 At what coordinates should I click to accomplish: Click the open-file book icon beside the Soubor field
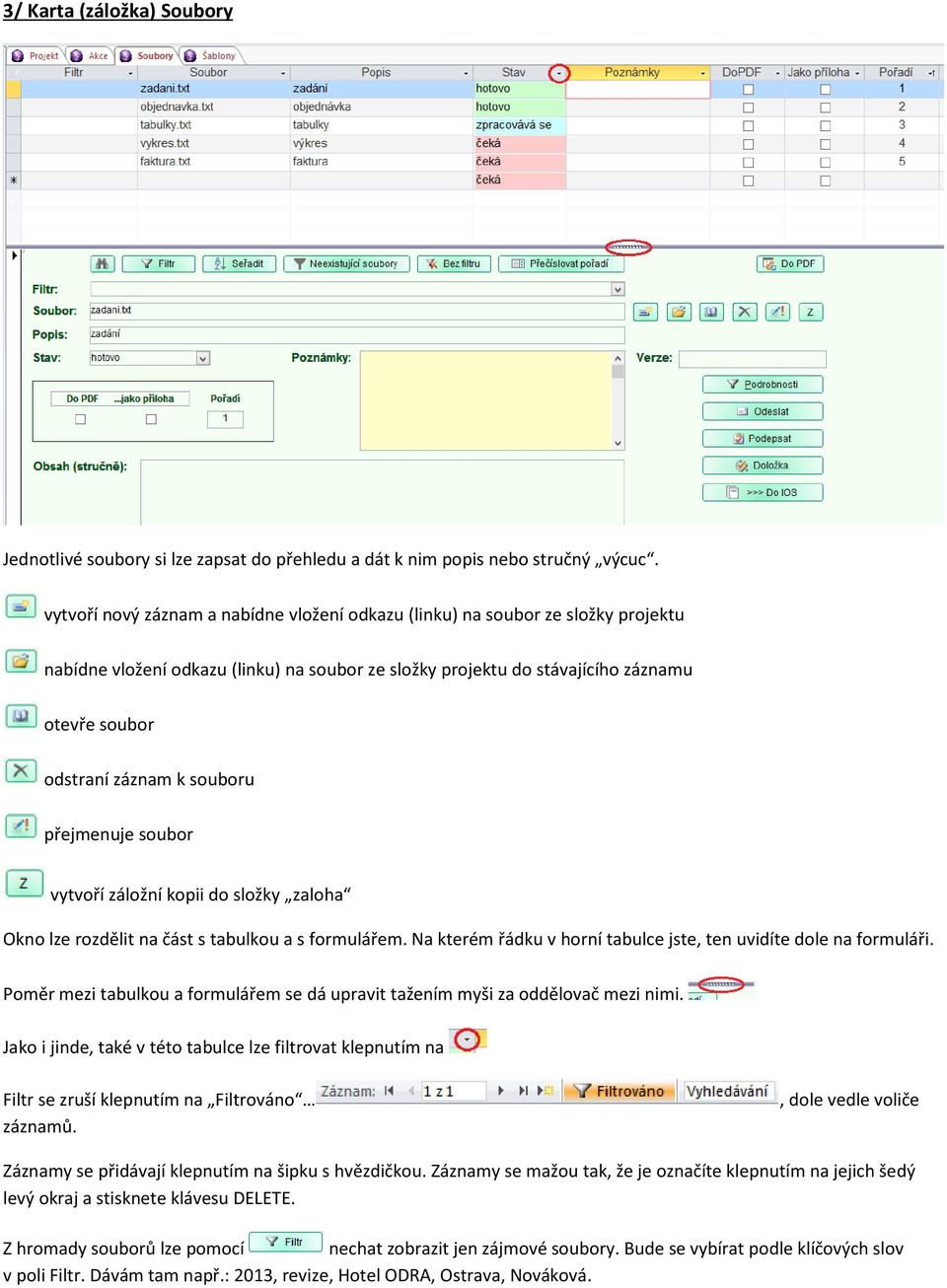(711, 312)
